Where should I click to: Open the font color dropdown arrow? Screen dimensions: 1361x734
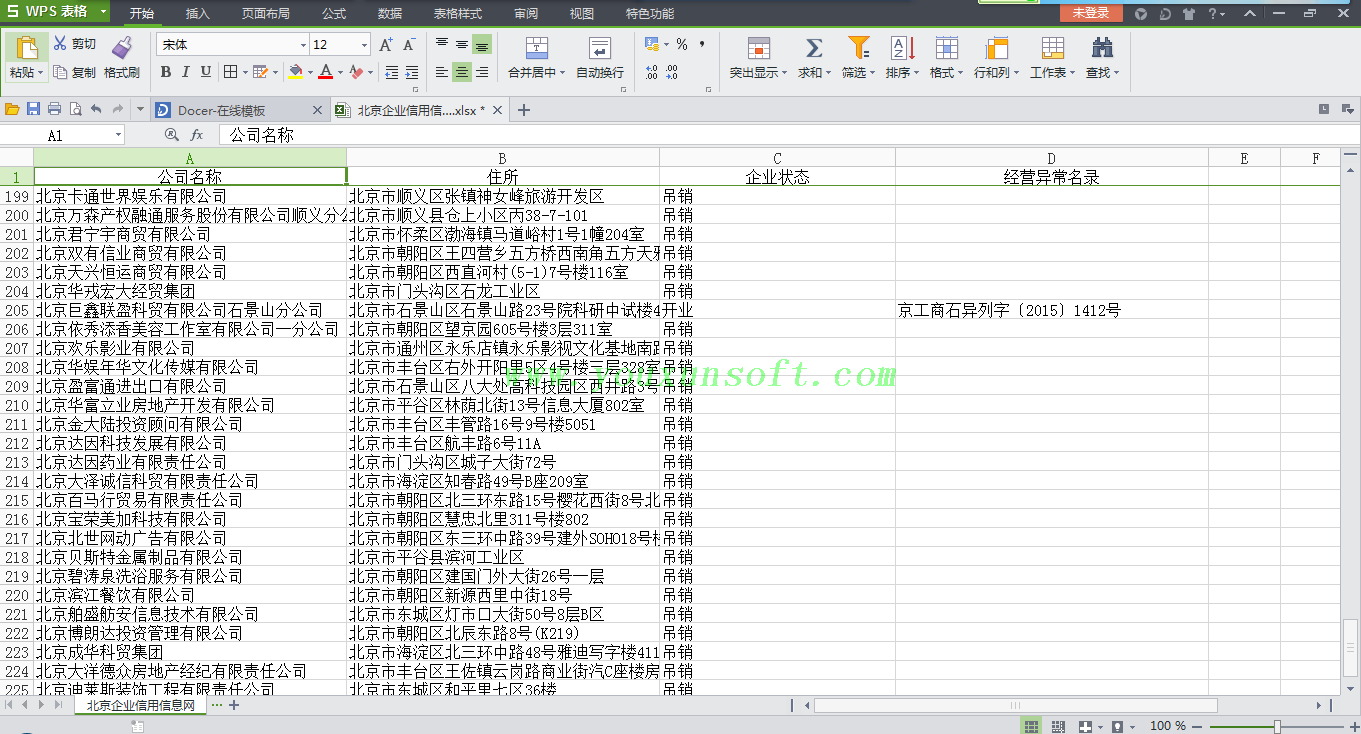(x=339, y=72)
